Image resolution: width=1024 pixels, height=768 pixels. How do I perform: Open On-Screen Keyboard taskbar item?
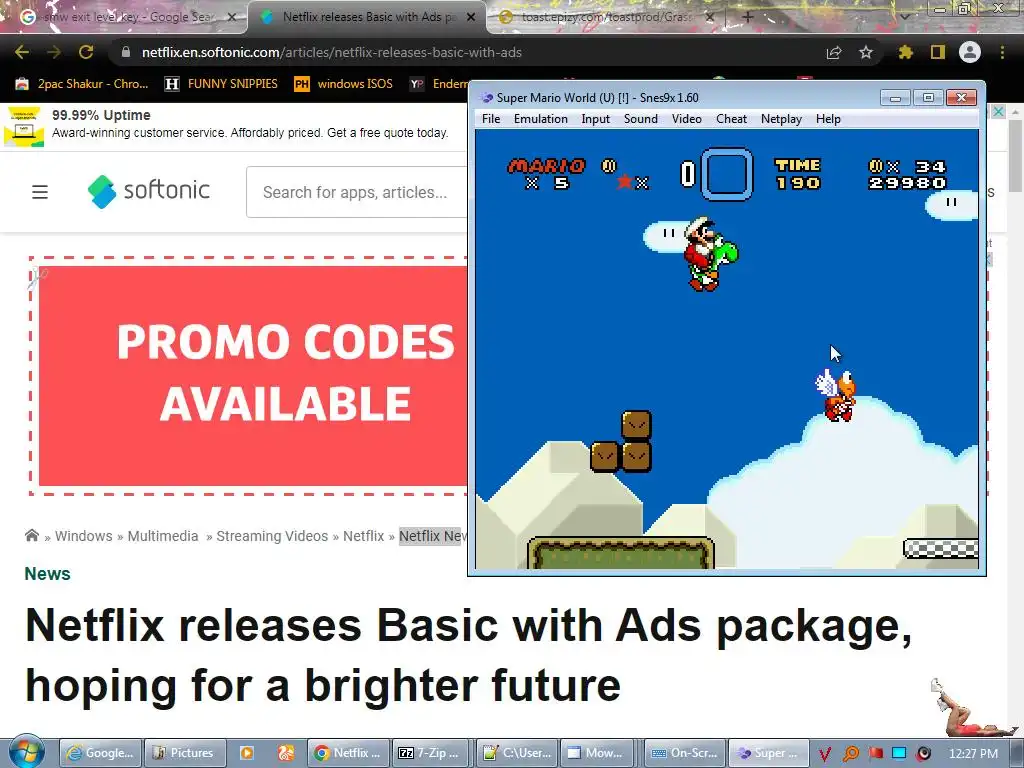(684, 753)
